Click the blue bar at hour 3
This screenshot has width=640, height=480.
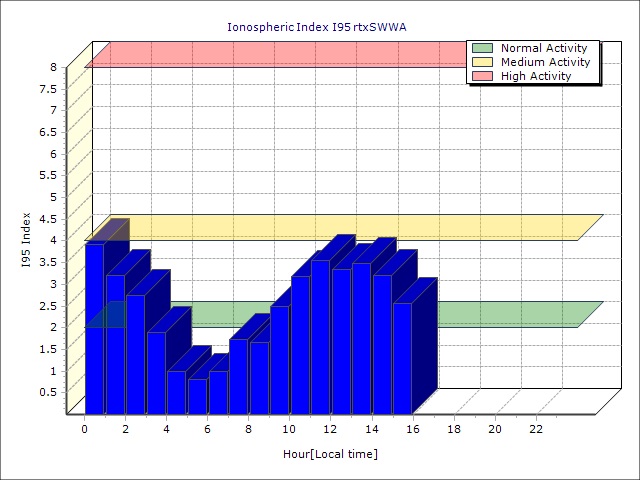click(156, 372)
